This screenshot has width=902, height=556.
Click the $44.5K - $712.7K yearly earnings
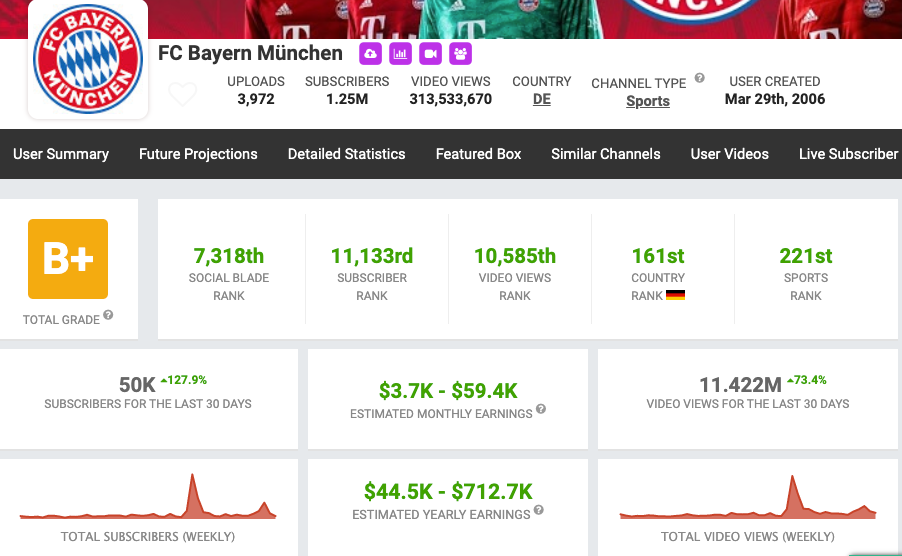tap(448, 492)
